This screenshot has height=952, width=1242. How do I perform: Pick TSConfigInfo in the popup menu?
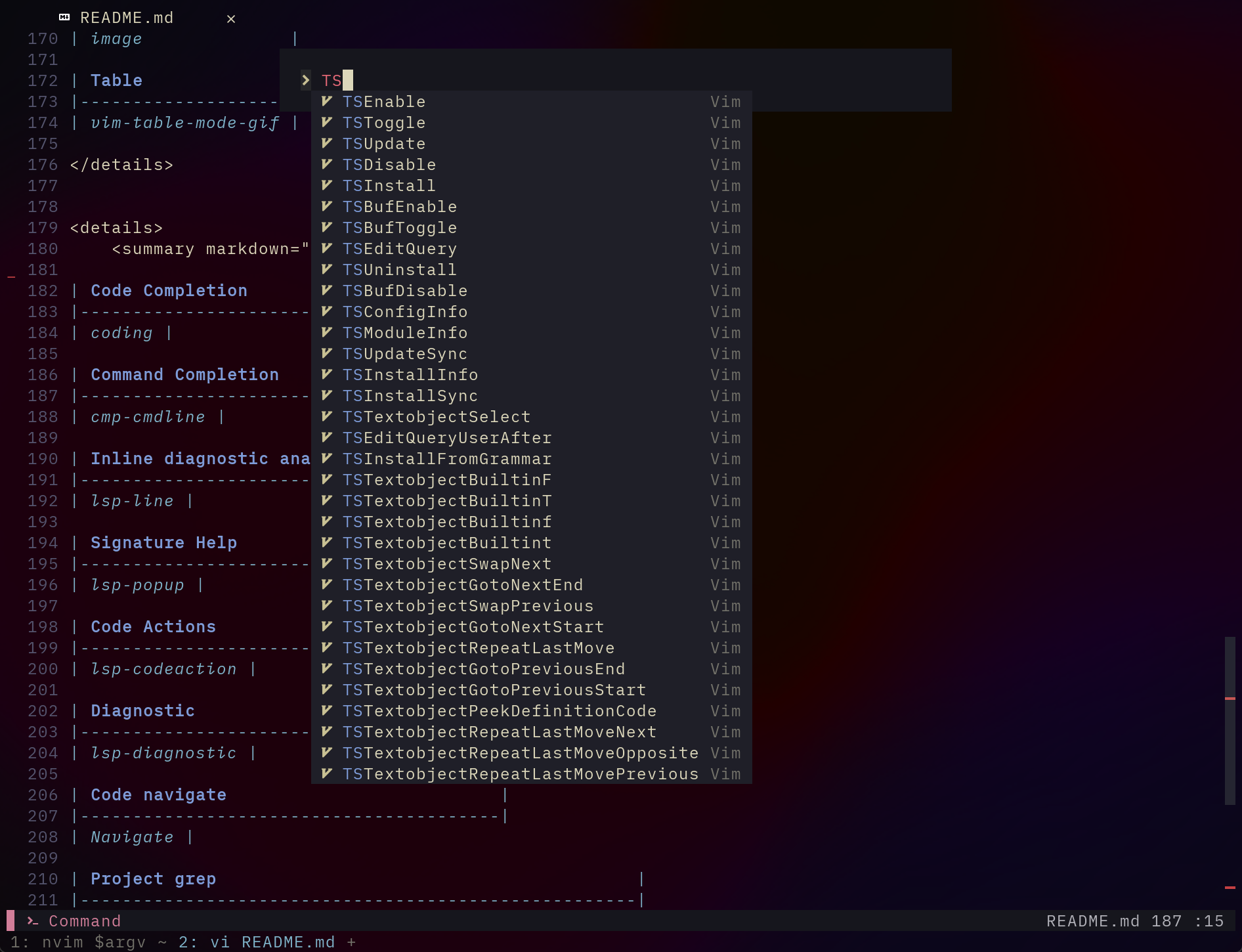pos(532,312)
